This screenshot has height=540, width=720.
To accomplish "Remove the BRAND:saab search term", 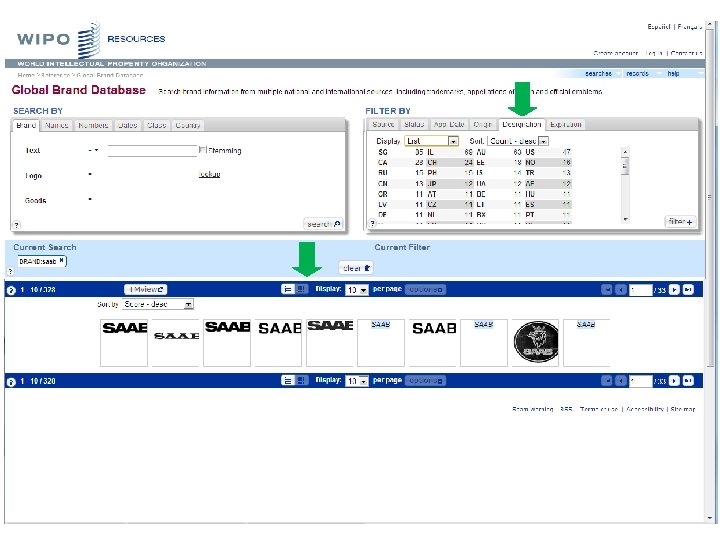I will 62,260.
